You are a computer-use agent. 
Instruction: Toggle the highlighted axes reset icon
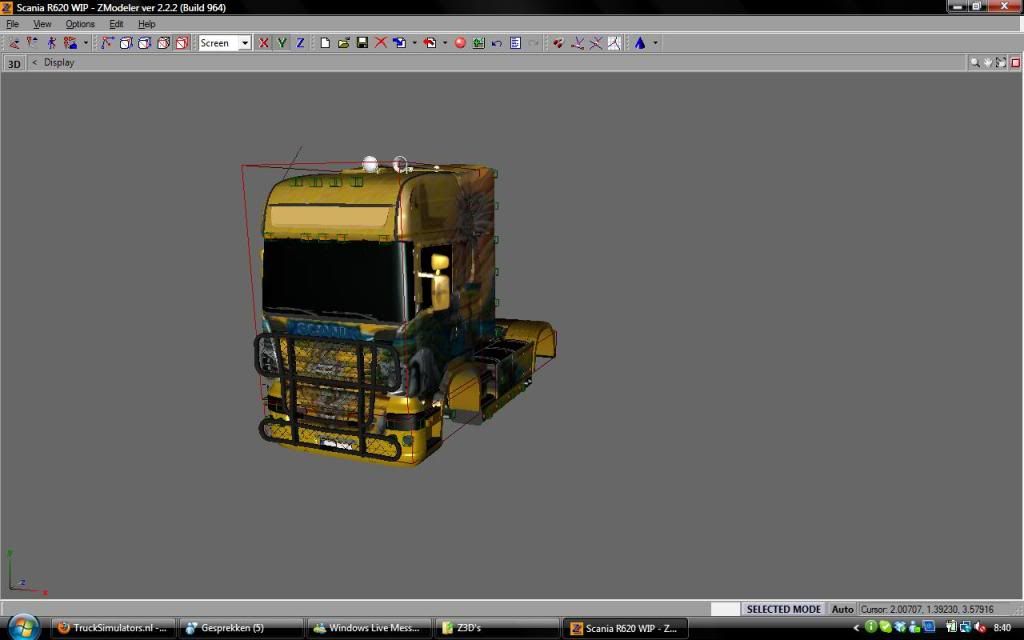point(614,43)
